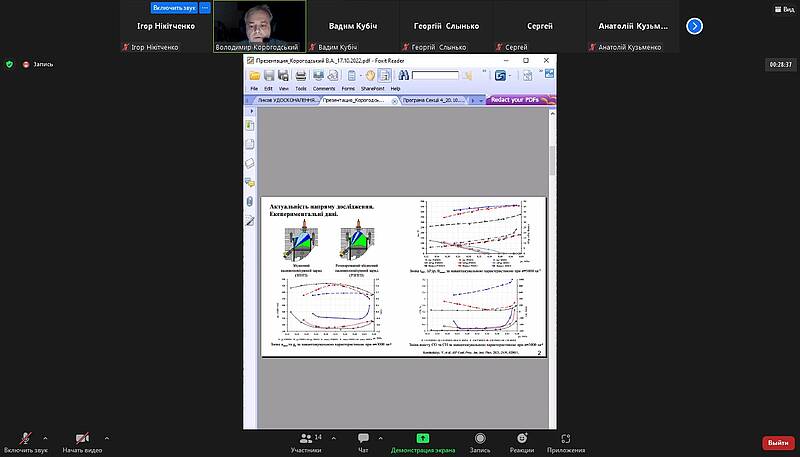
Task: Click the green encryption shield icon
Action: pos(10,64)
